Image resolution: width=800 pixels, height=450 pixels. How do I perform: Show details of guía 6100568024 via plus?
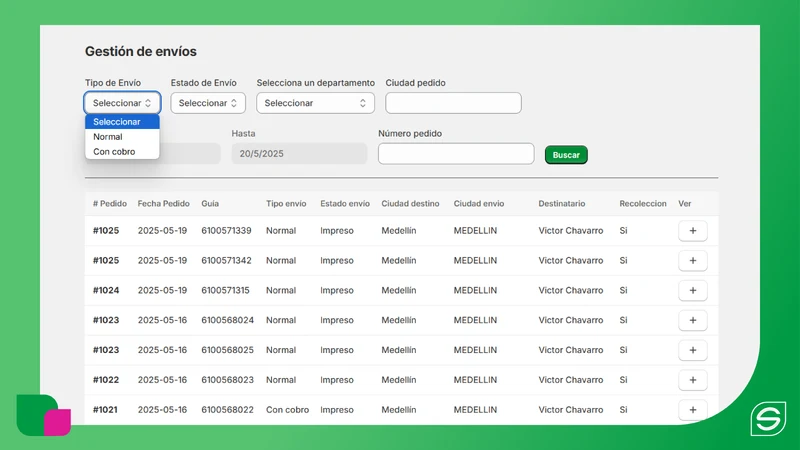coord(692,320)
